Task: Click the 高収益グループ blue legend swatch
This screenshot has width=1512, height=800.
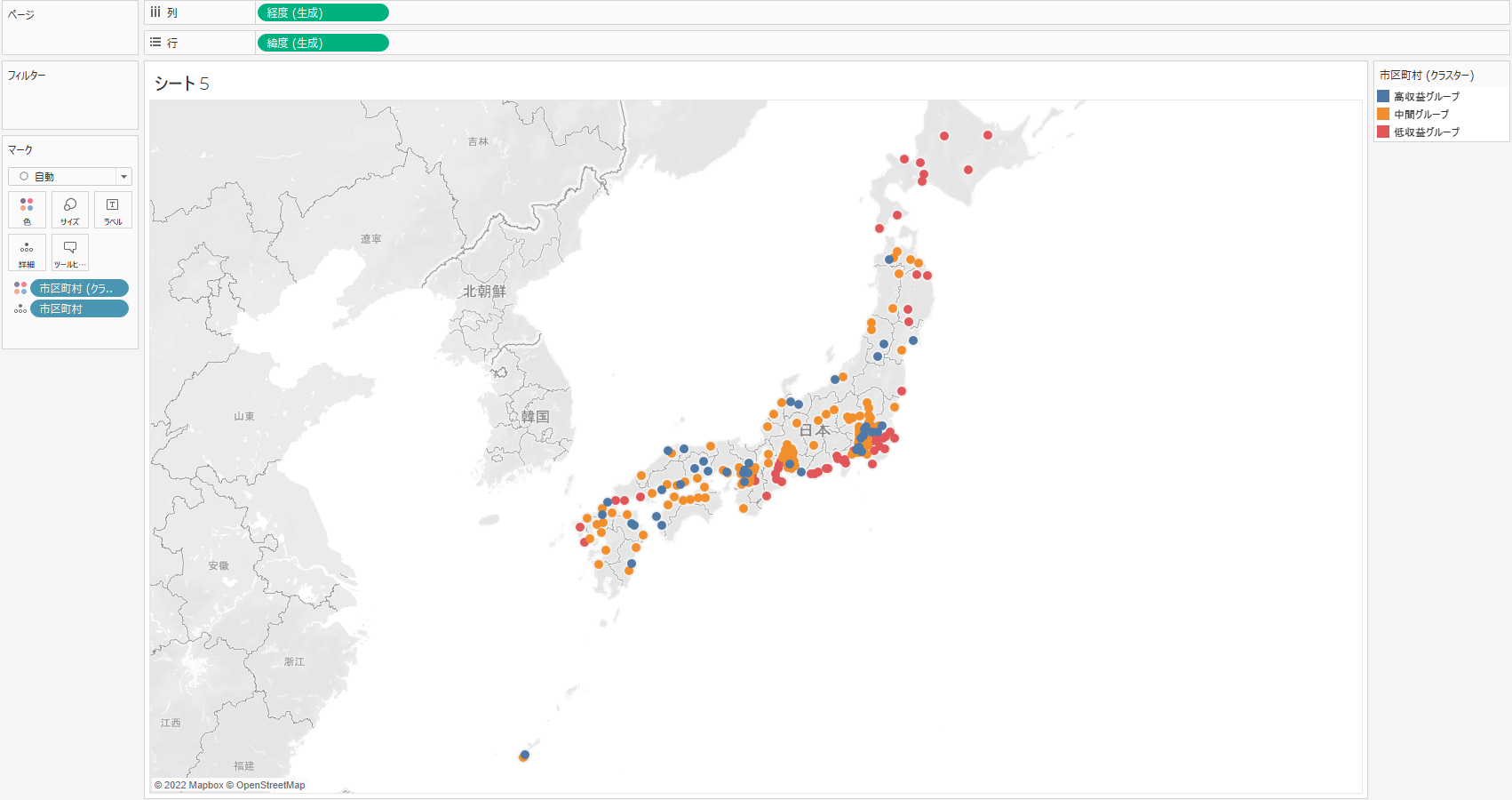Action: (1383, 96)
